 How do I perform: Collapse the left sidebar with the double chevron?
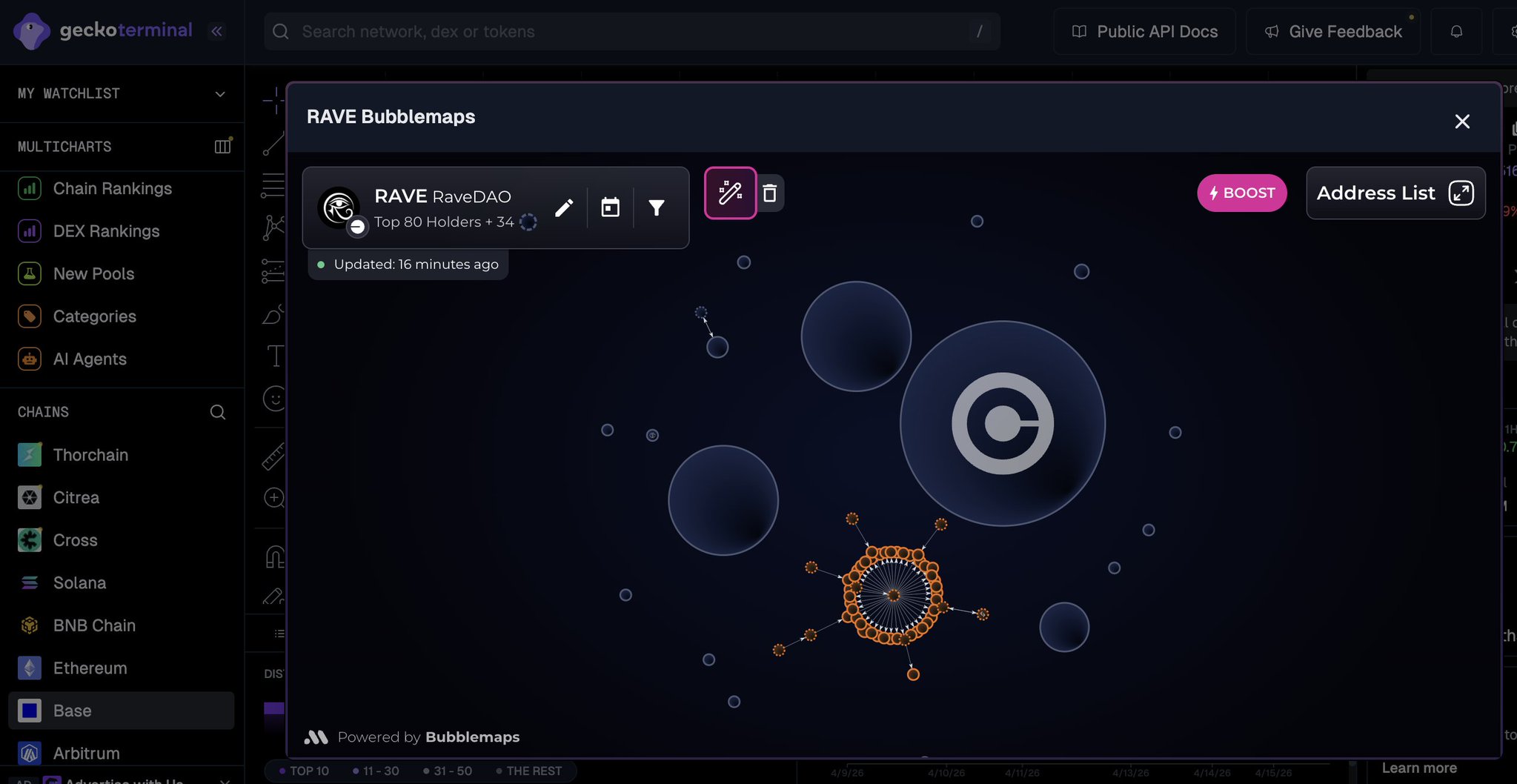click(216, 31)
